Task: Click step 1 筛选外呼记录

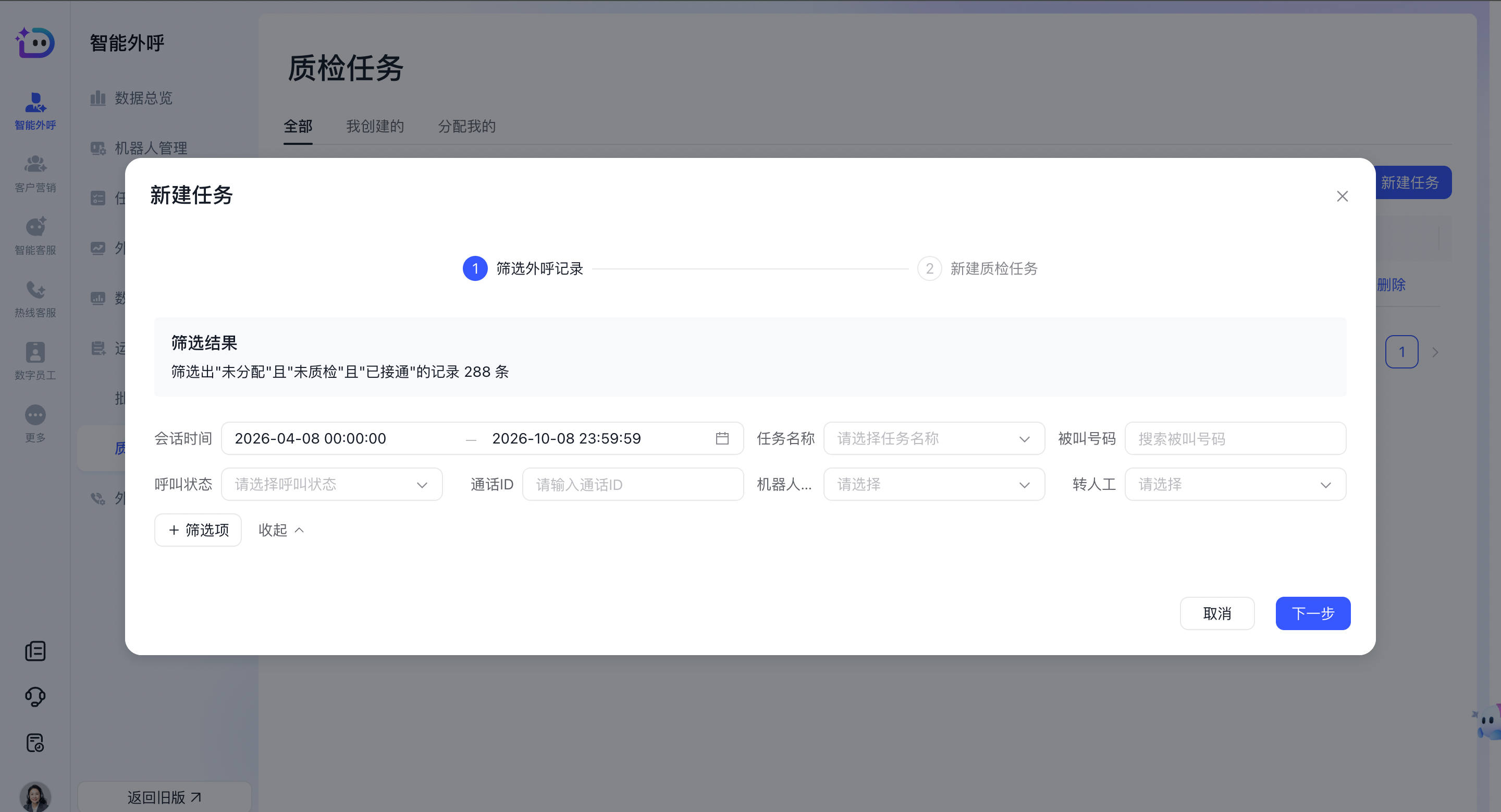Action: [523, 268]
